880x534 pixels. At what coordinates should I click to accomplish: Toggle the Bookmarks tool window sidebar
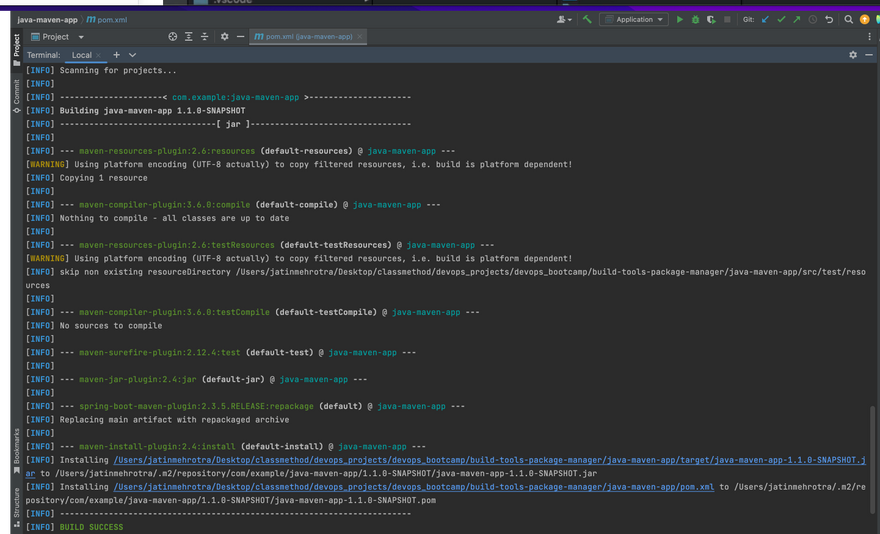coord(16,451)
